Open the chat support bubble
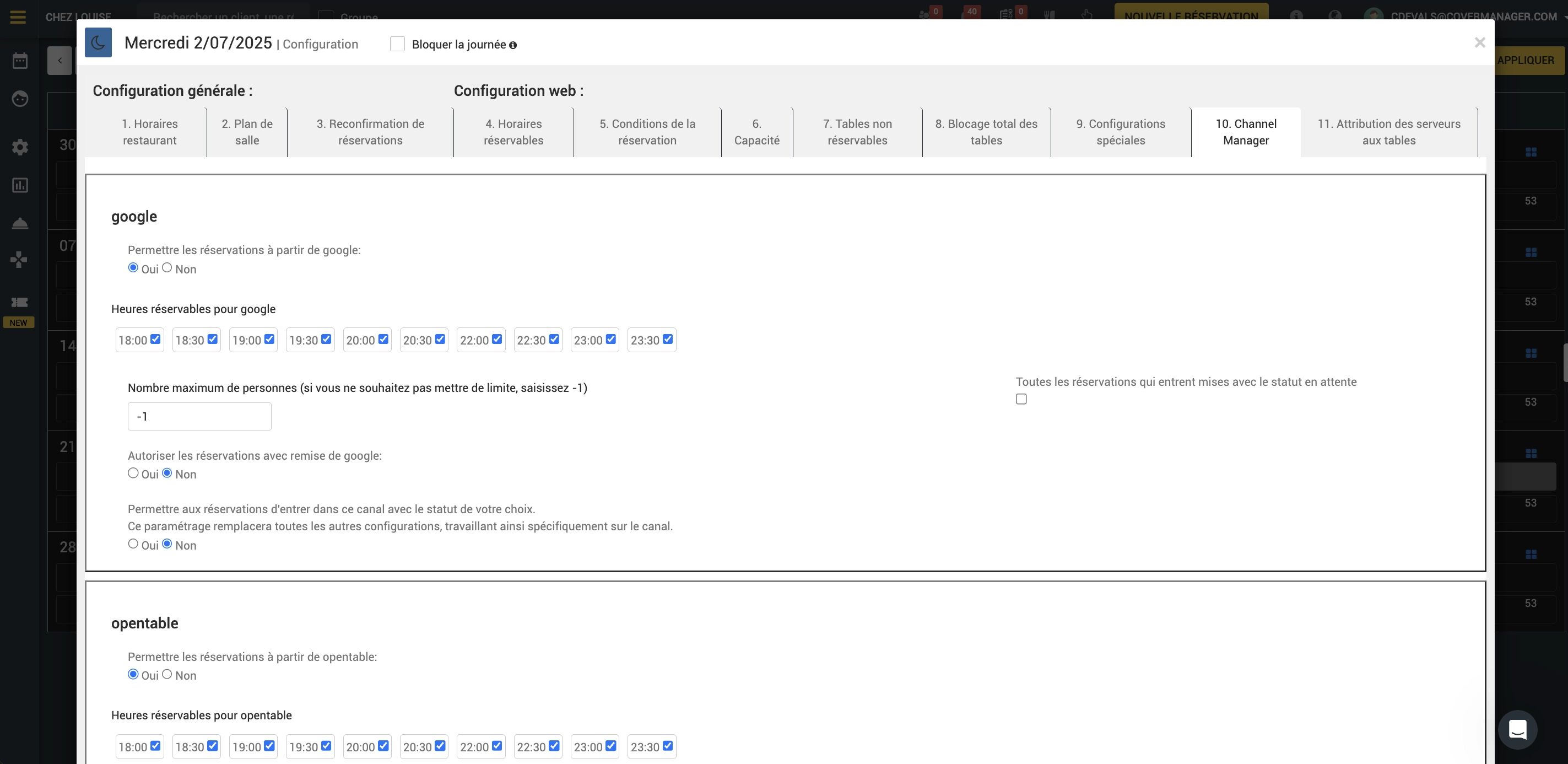Viewport: 1568px width, 764px height. [1517, 729]
